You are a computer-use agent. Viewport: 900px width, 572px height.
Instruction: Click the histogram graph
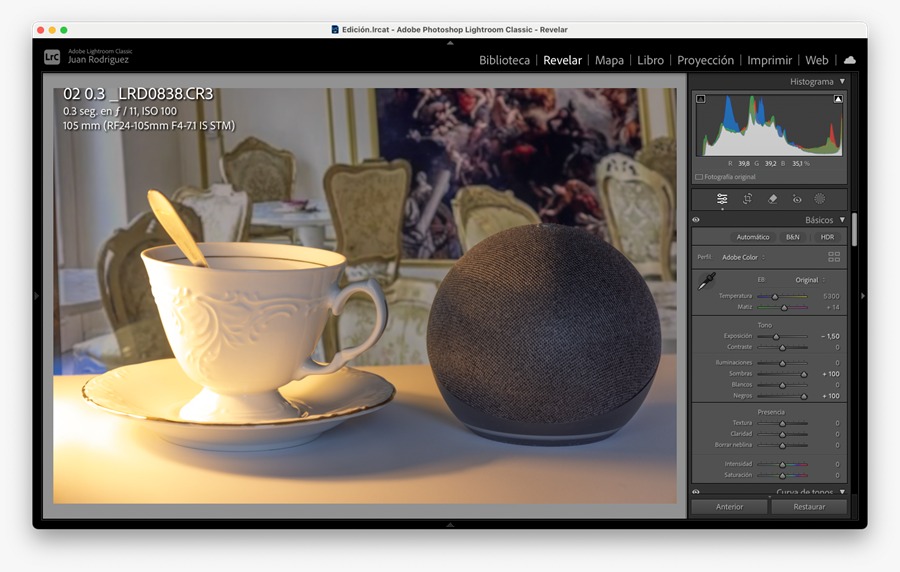(769, 125)
